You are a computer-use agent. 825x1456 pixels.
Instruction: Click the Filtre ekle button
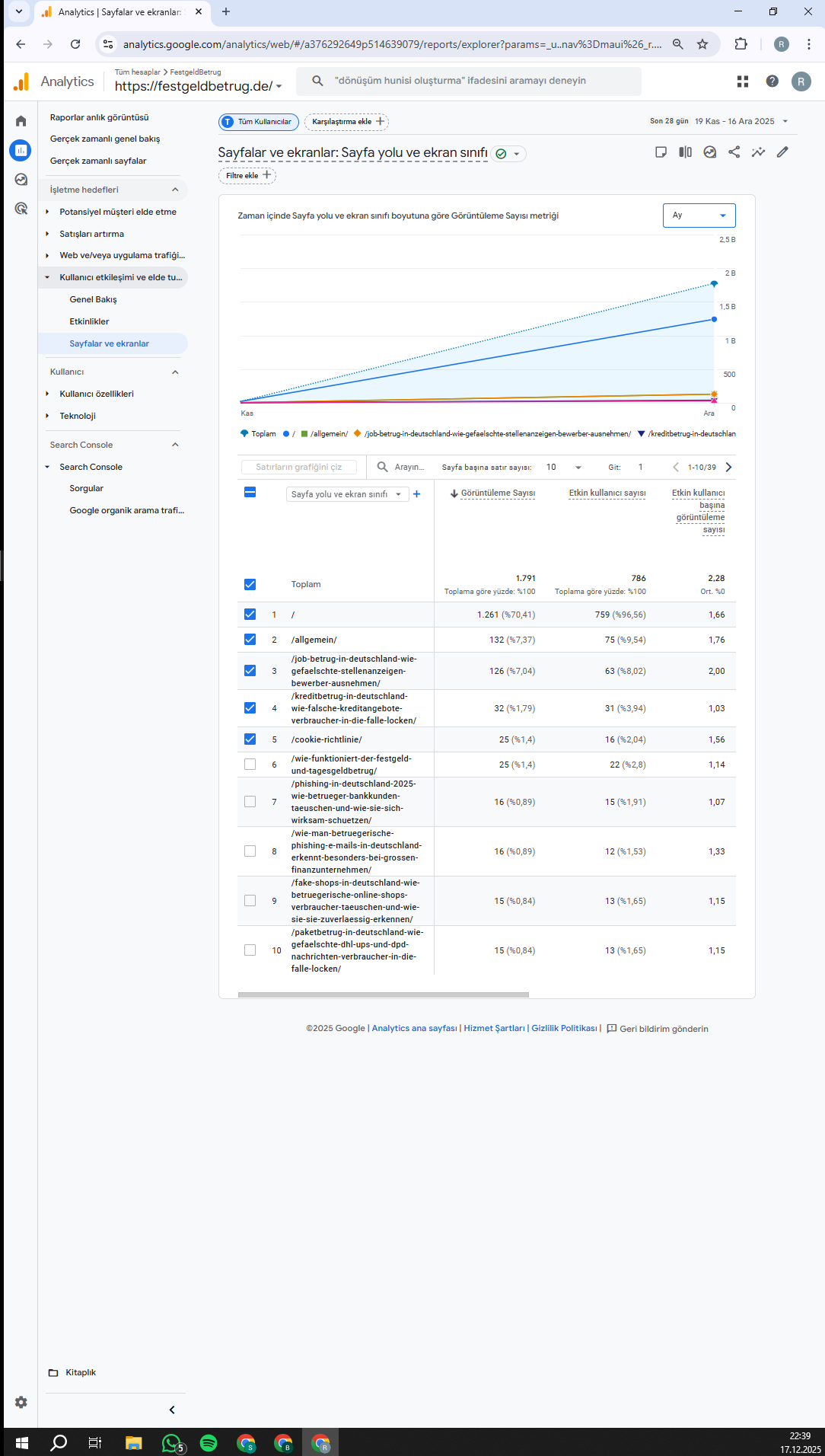point(247,175)
